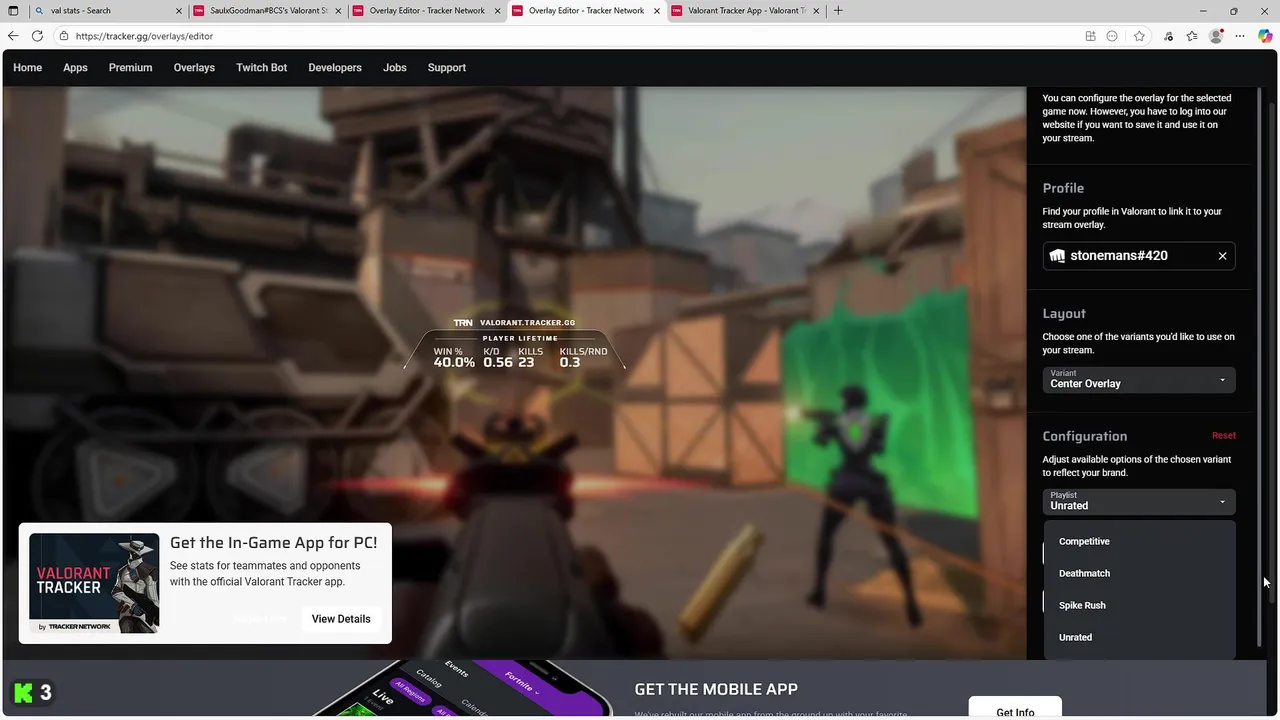Click the toolbar icon left of favorites list

coord(1168,36)
